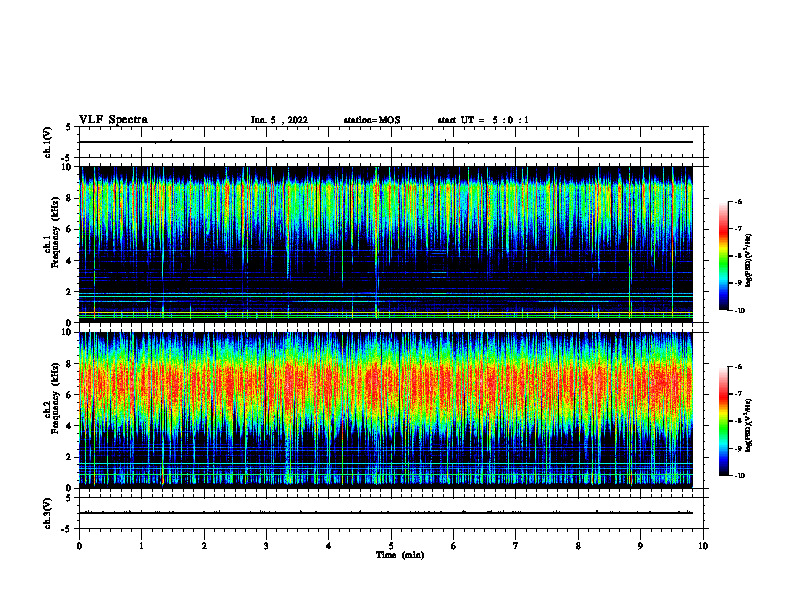Click the ch.2 "Frequency (kHz)" axis label
This screenshot has height=612, width=792.
pyautogui.click(x=55, y=397)
